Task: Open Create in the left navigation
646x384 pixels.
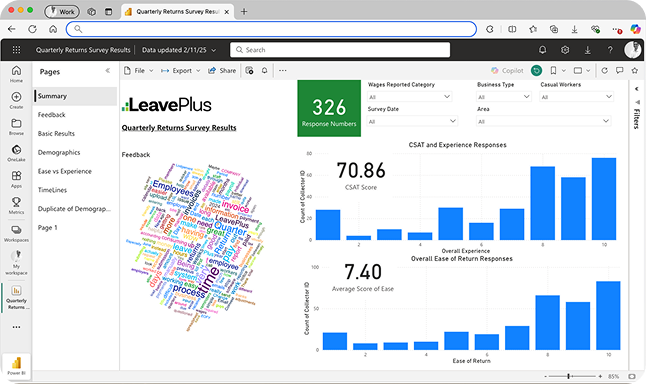Action: tap(16, 100)
